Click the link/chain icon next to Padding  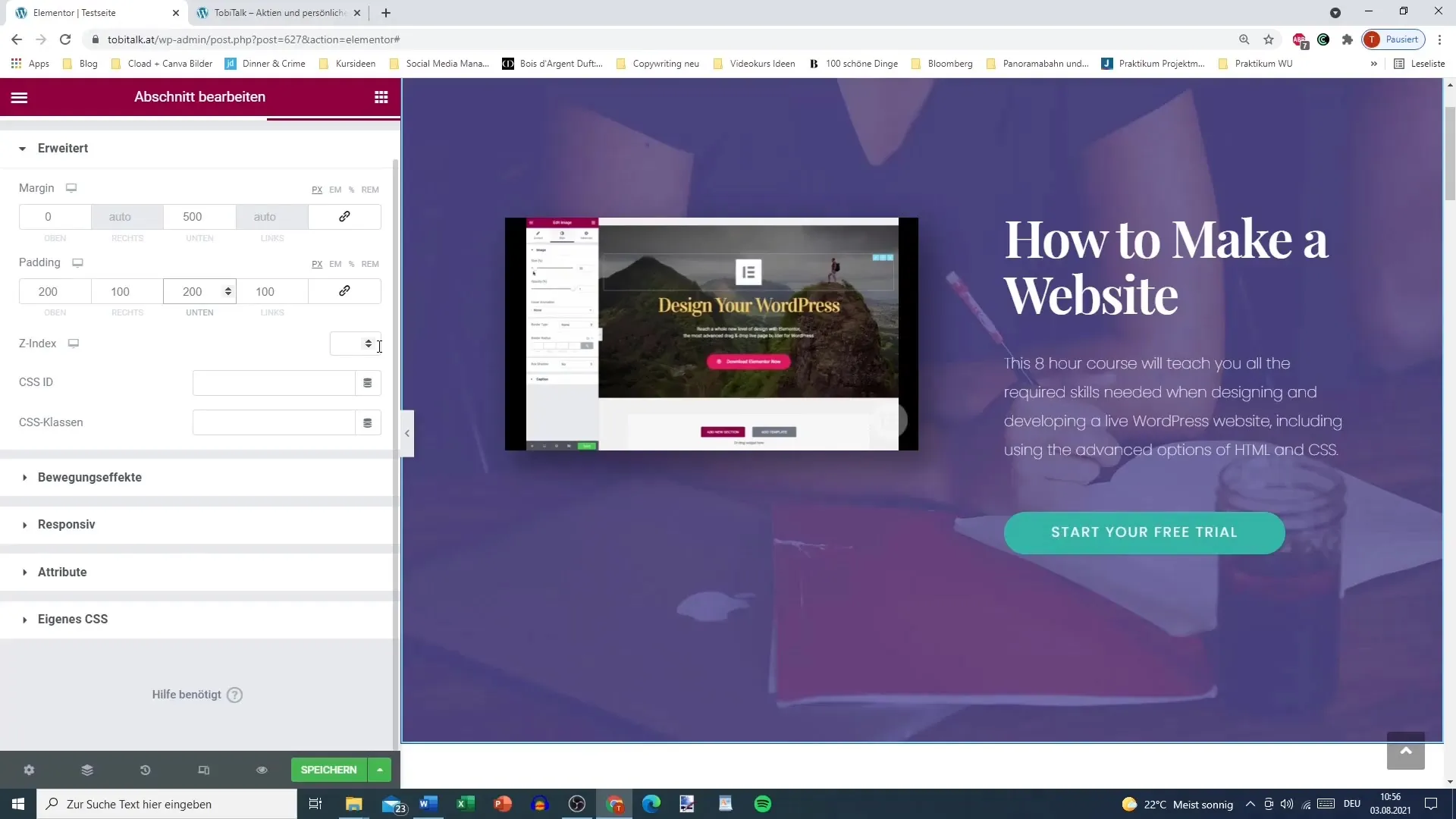click(344, 291)
